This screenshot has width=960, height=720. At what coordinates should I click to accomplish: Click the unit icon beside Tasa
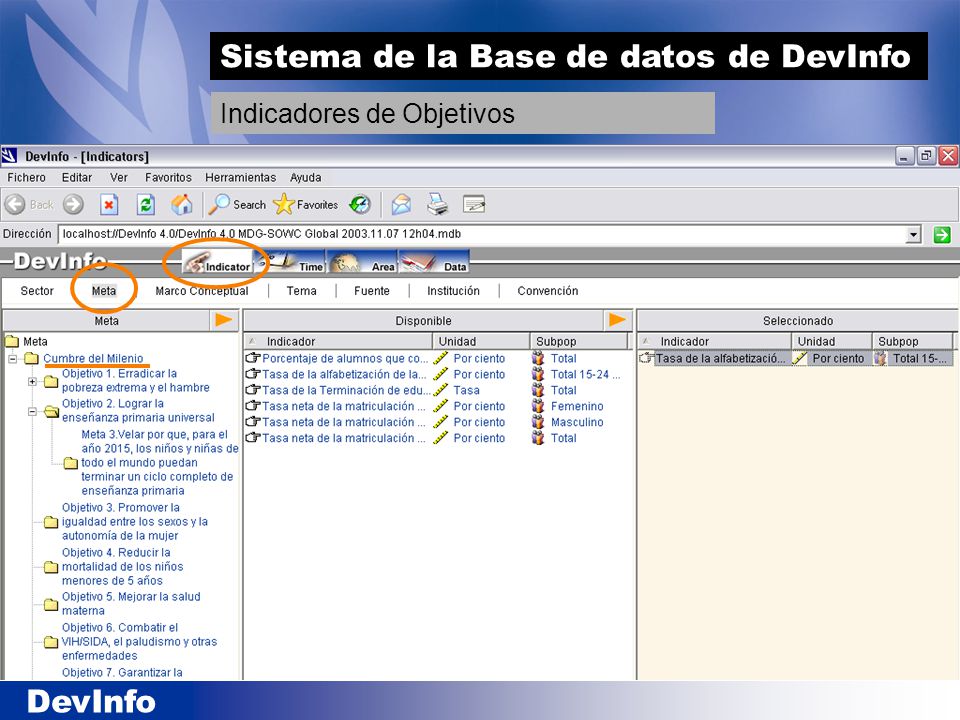441,391
